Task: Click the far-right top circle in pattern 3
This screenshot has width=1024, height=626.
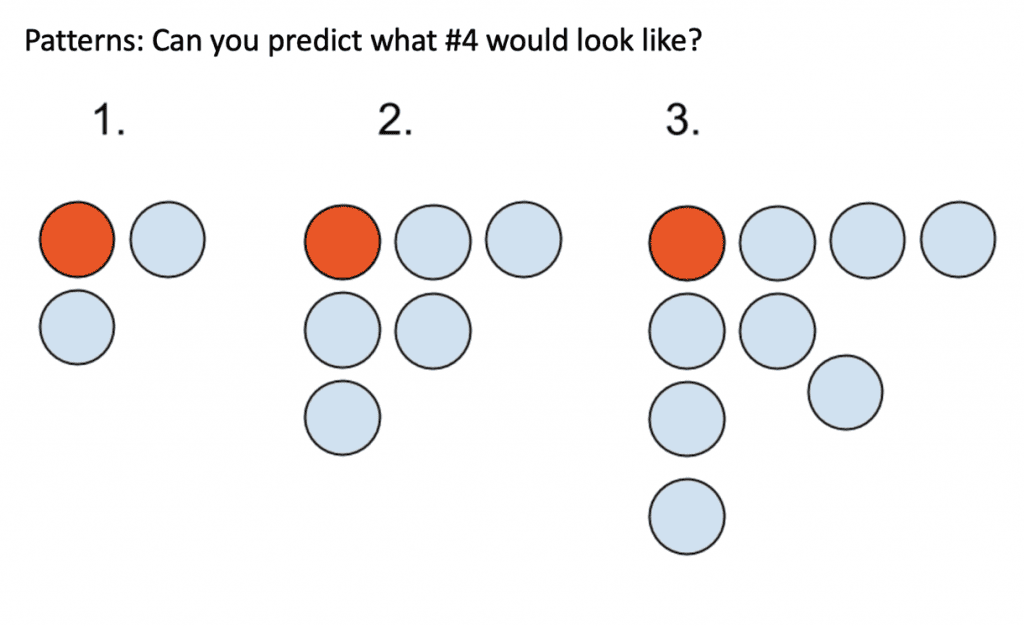Action: click(x=958, y=240)
